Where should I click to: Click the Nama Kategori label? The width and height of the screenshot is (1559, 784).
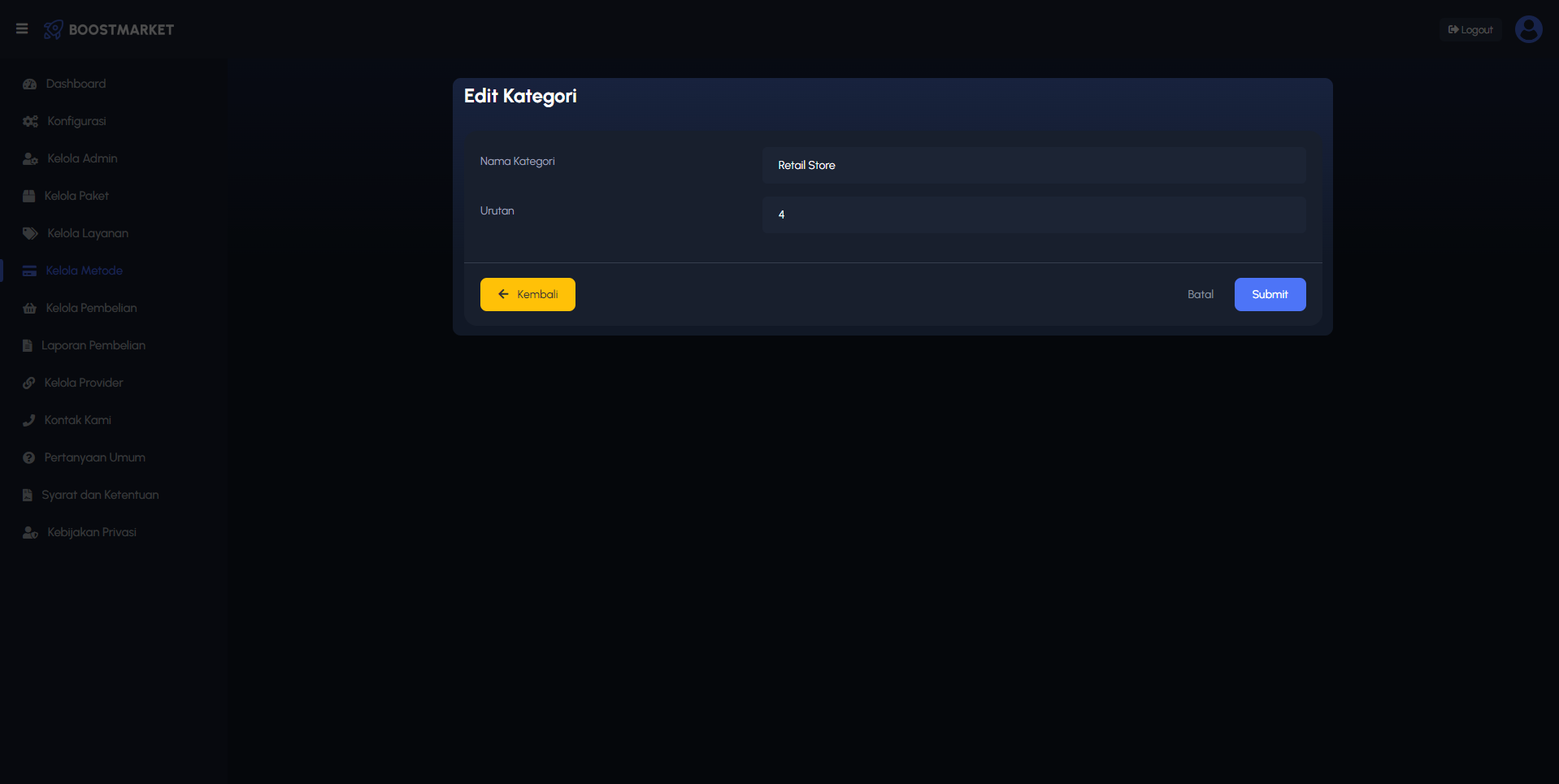coord(517,162)
